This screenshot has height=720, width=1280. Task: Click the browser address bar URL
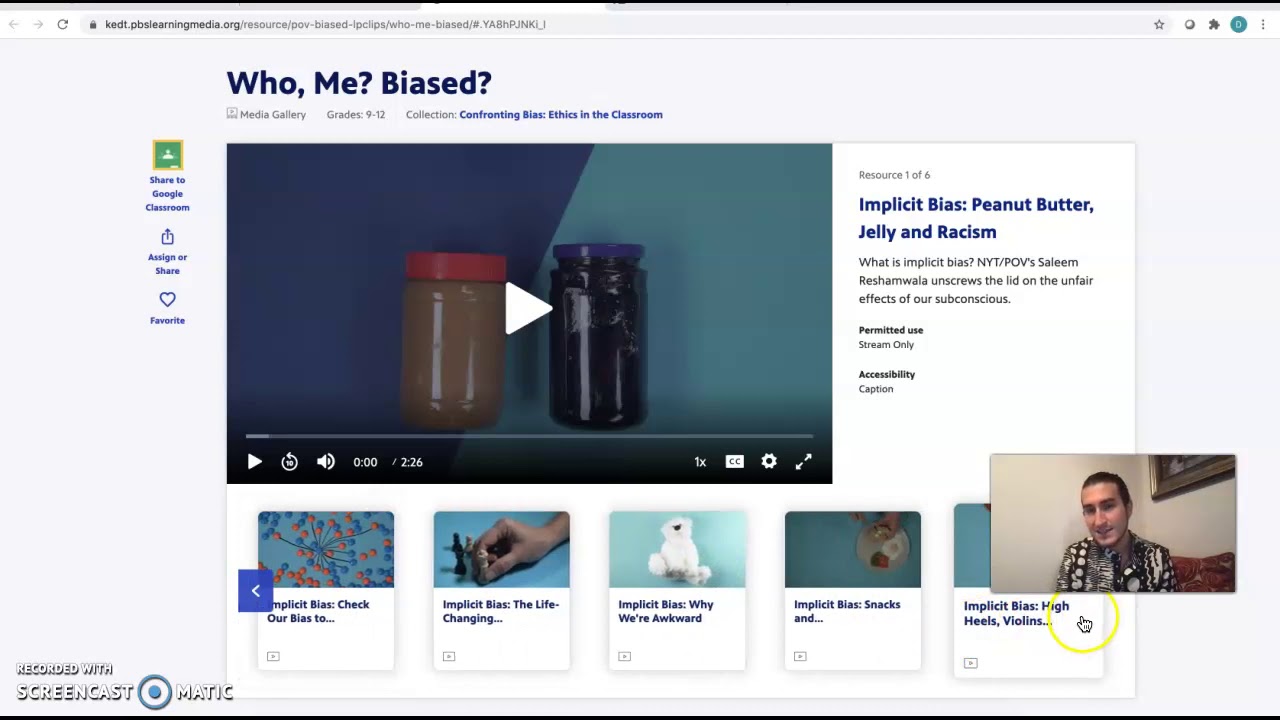(325, 24)
